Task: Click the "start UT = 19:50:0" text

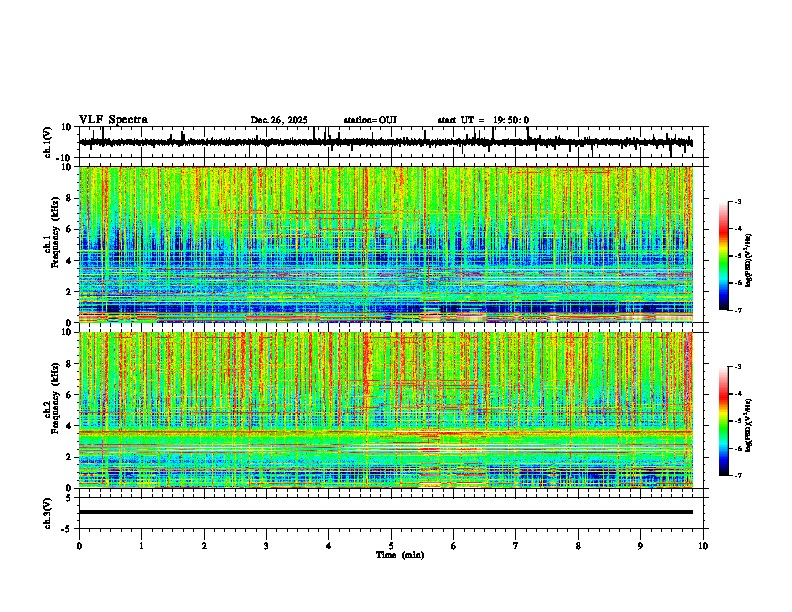Action: coord(483,120)
